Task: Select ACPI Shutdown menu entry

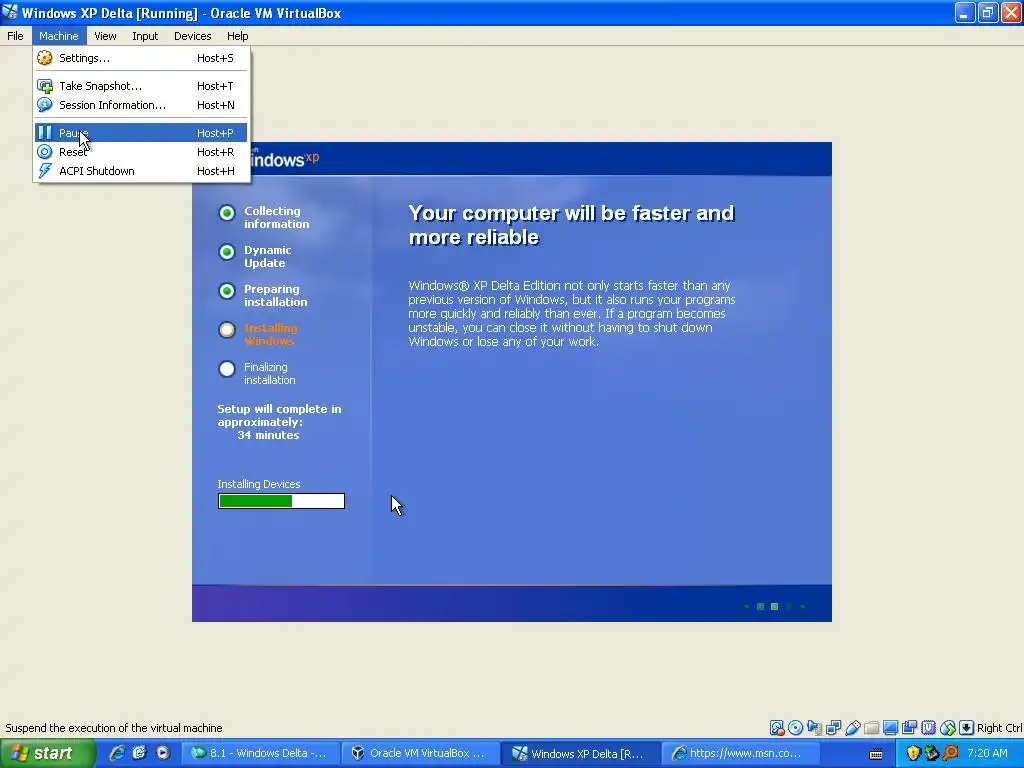Action: click(x=140, y=170)
